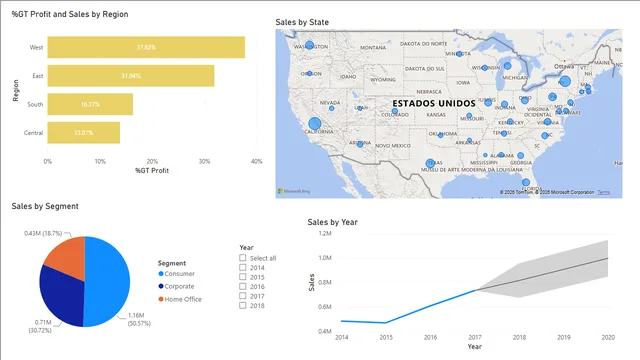
Task: Click the '0.43M (18.7%)' pie label
Action: coord(43,233)
